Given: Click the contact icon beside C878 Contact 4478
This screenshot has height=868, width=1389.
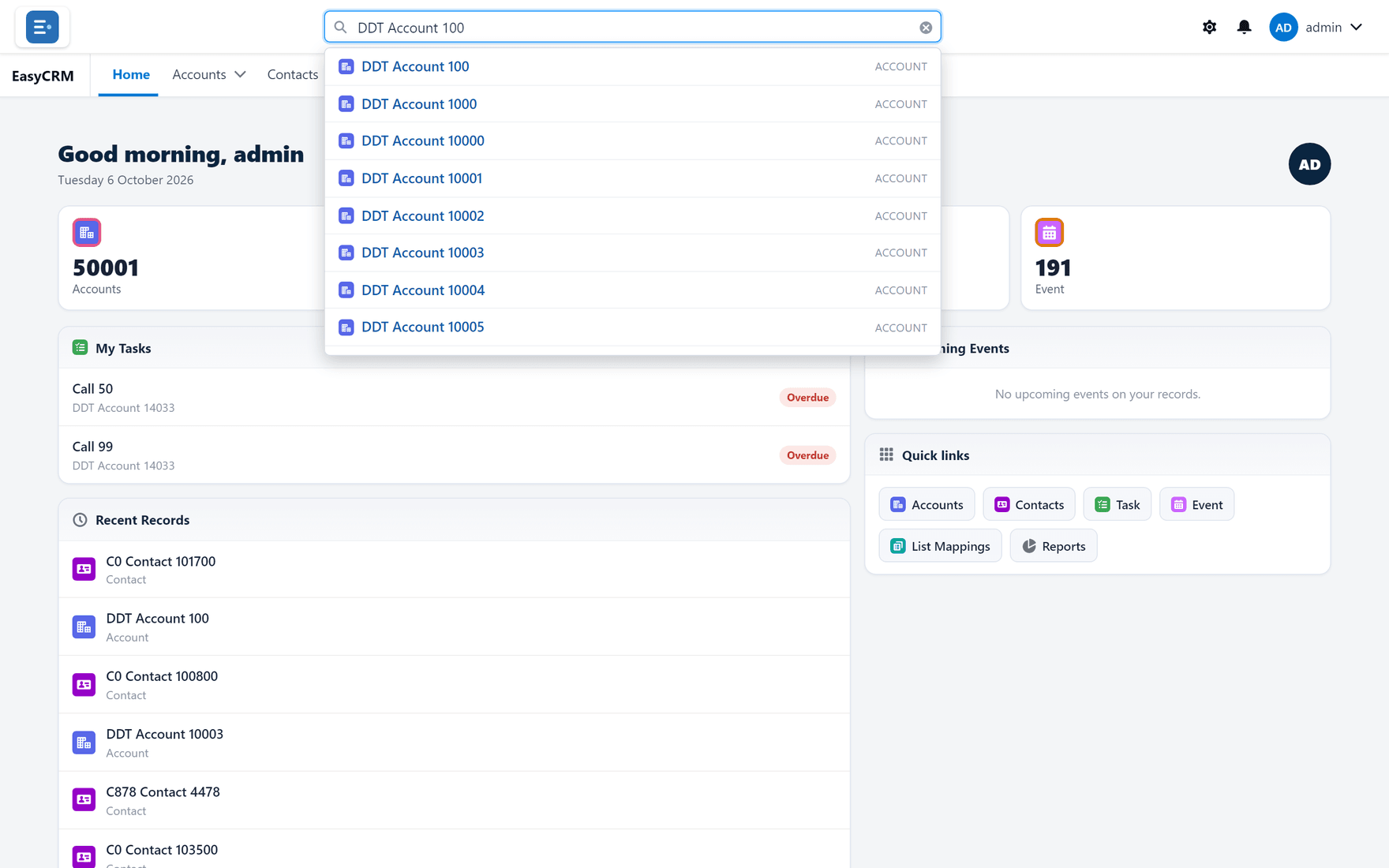Looking at the screenshot, I should click(x=84, y=800).
